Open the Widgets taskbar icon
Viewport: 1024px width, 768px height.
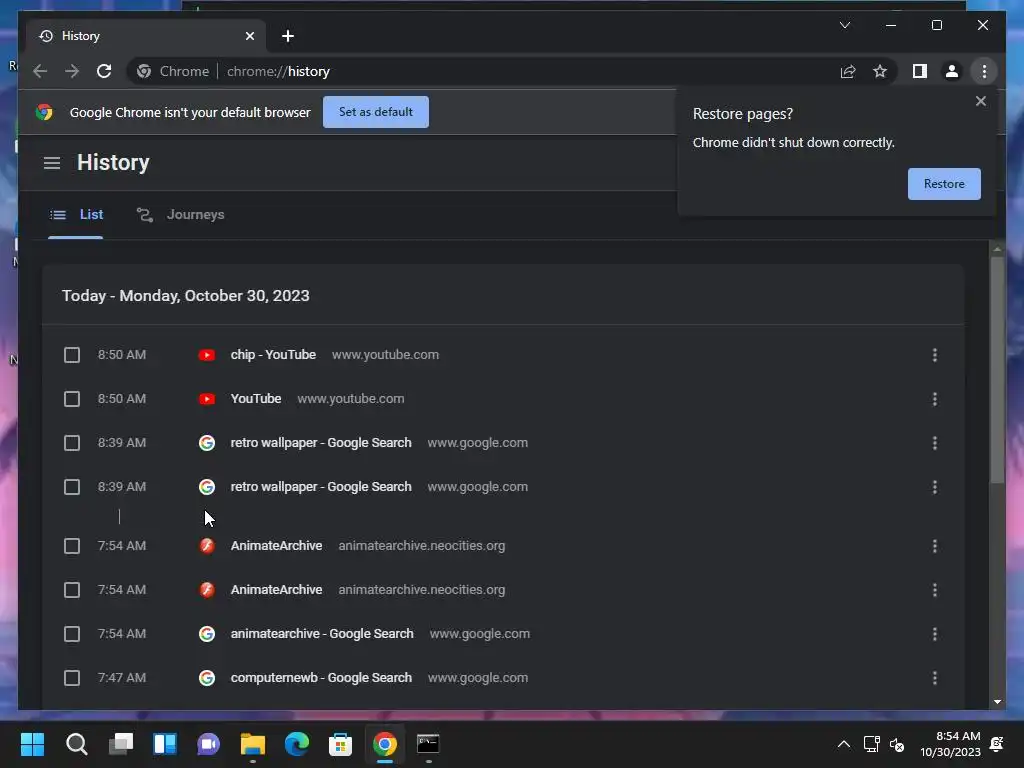pyautogui.click(x=165, y=744)
